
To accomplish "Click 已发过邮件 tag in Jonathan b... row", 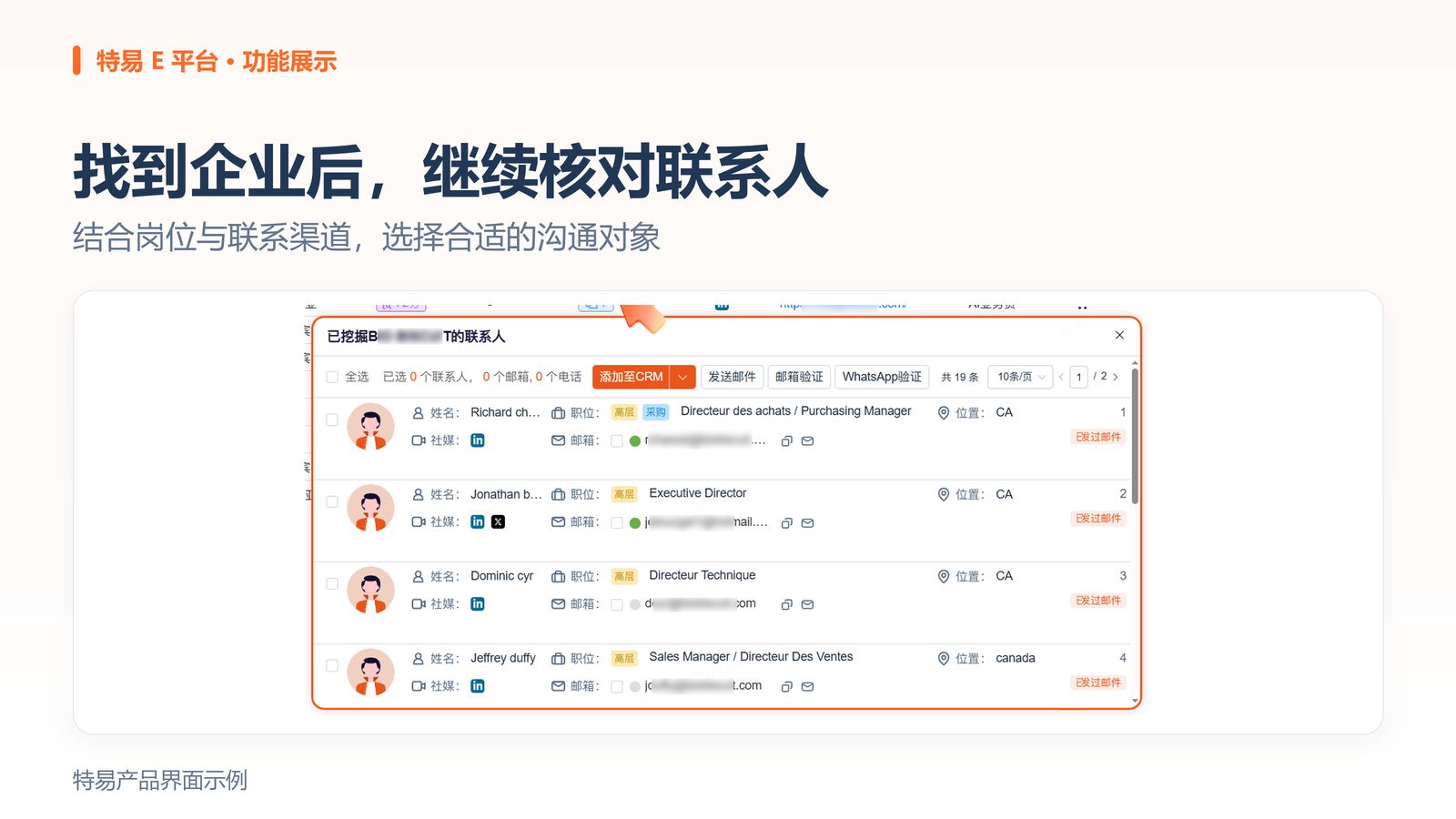I will pyautogui.click(x=1098, y=519).
